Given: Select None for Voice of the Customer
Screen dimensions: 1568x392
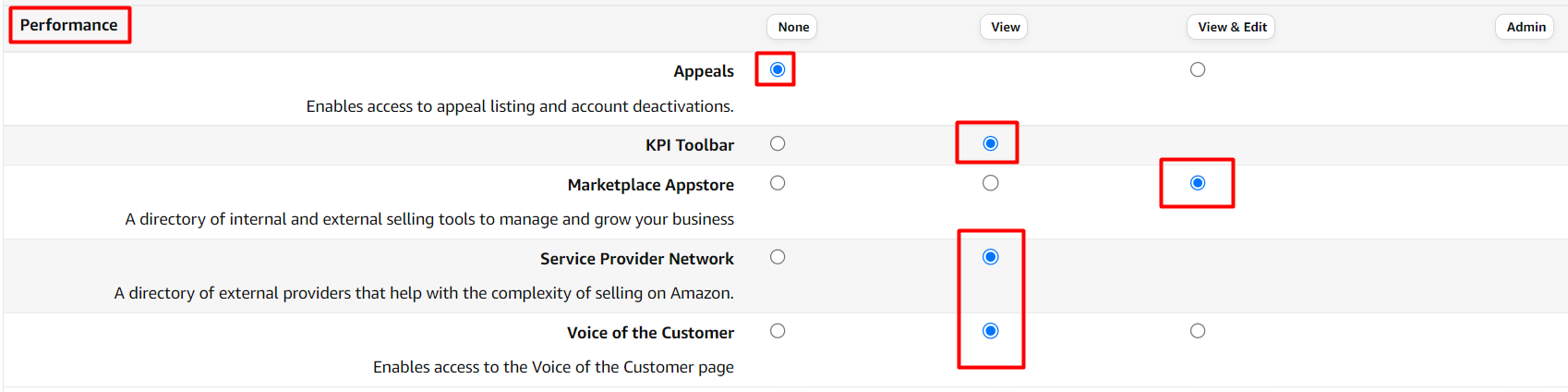Looking at the screenshot, I should pyautogui.click(x=778, y=331).
